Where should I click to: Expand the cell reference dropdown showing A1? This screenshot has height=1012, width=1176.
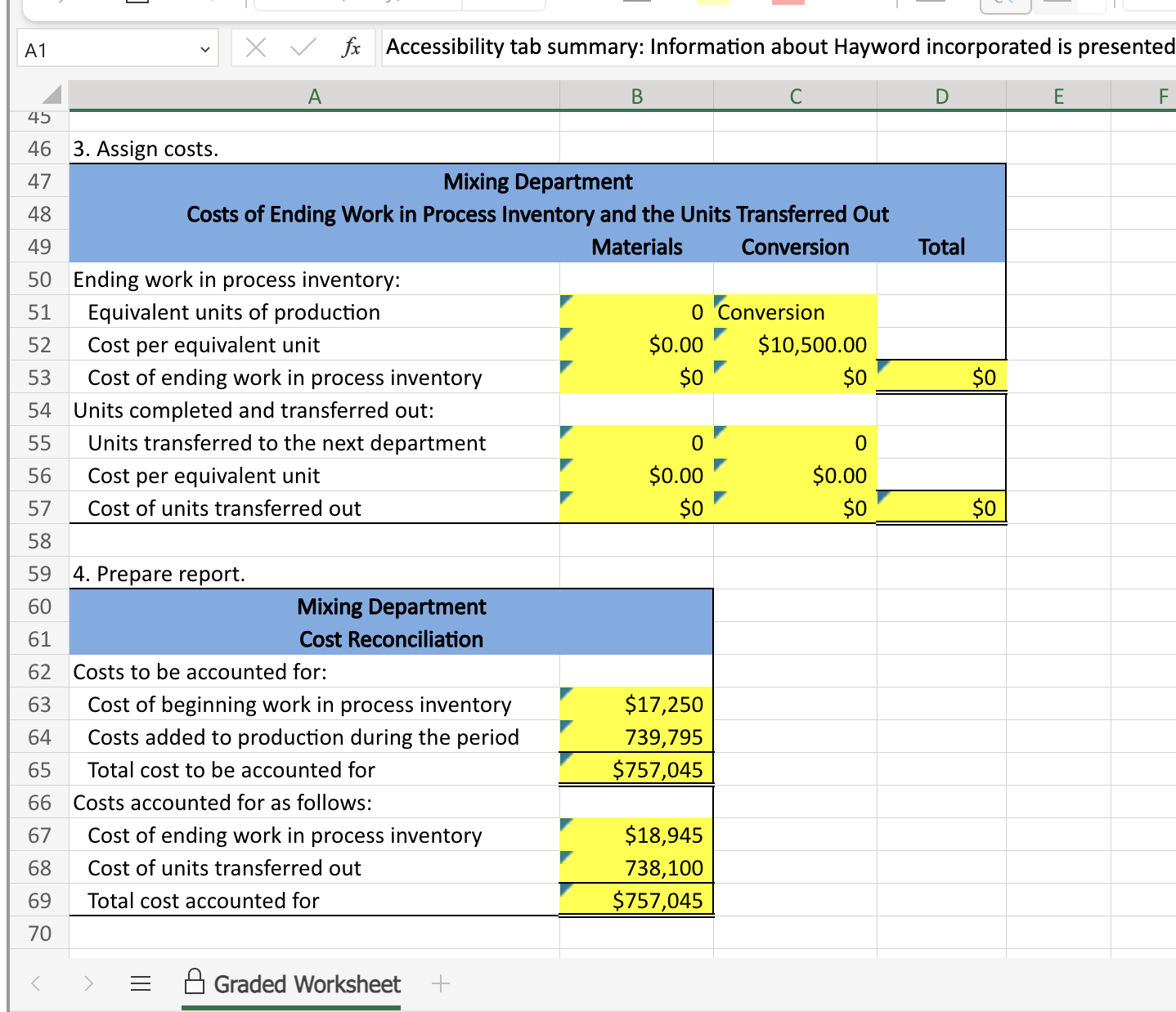205,49
